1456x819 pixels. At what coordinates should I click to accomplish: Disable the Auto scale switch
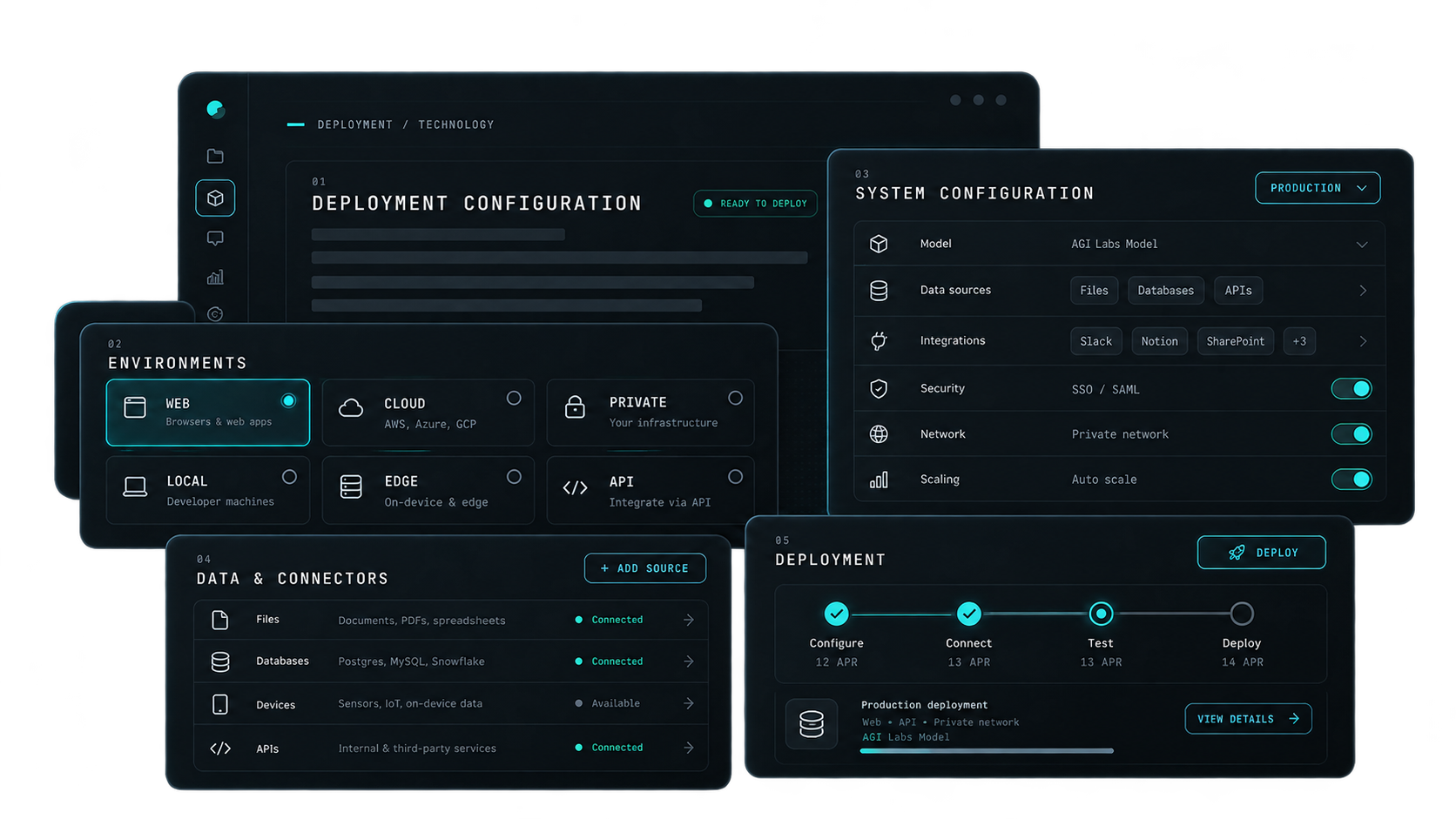(1352, 480)
